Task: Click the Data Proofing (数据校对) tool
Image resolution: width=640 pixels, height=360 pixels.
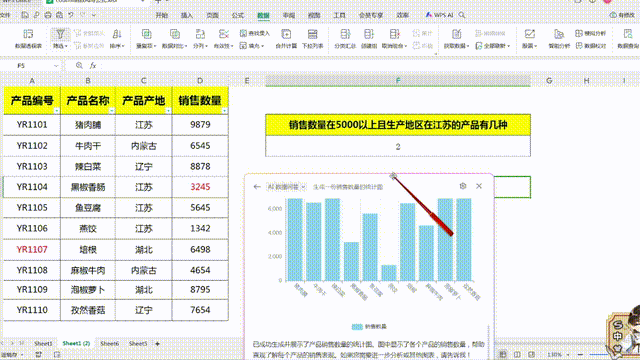Action: (x=591, y=46)
